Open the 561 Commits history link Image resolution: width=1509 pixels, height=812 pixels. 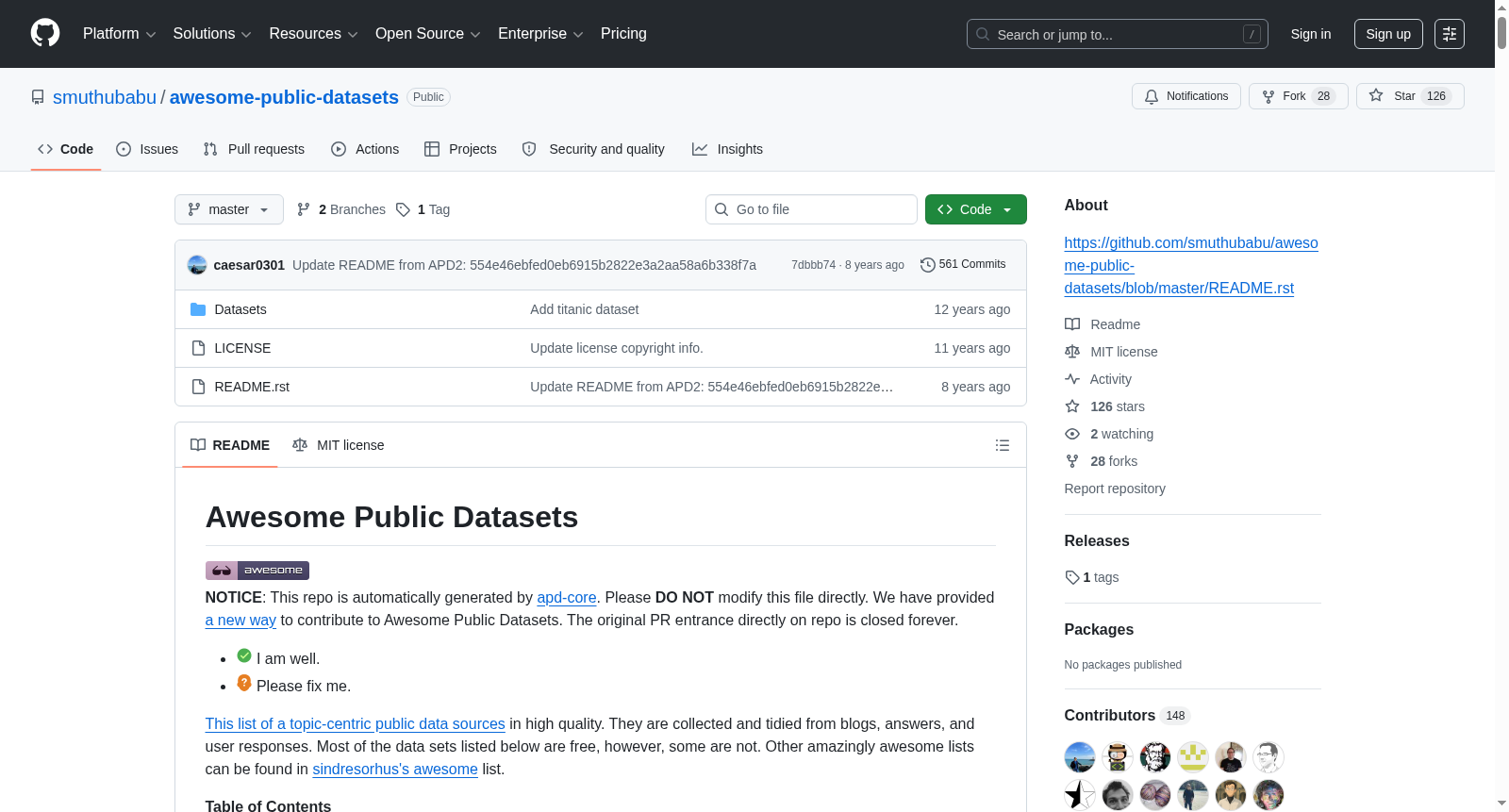click(x=963, y=265)
